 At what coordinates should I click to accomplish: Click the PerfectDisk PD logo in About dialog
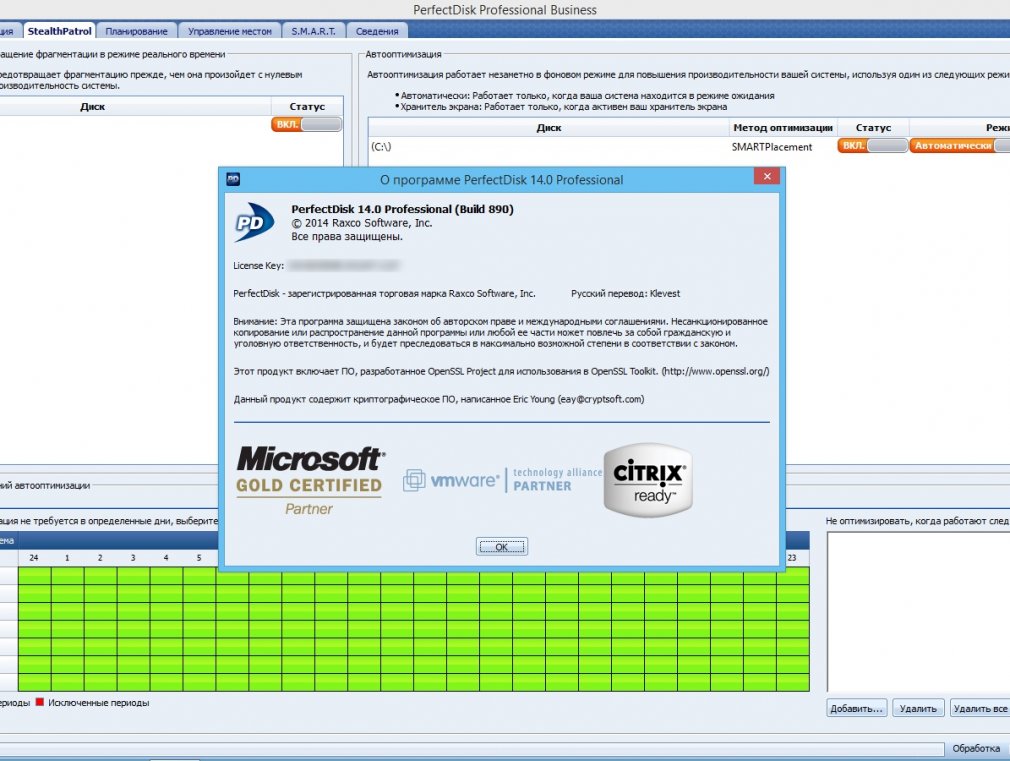point(254,222)
